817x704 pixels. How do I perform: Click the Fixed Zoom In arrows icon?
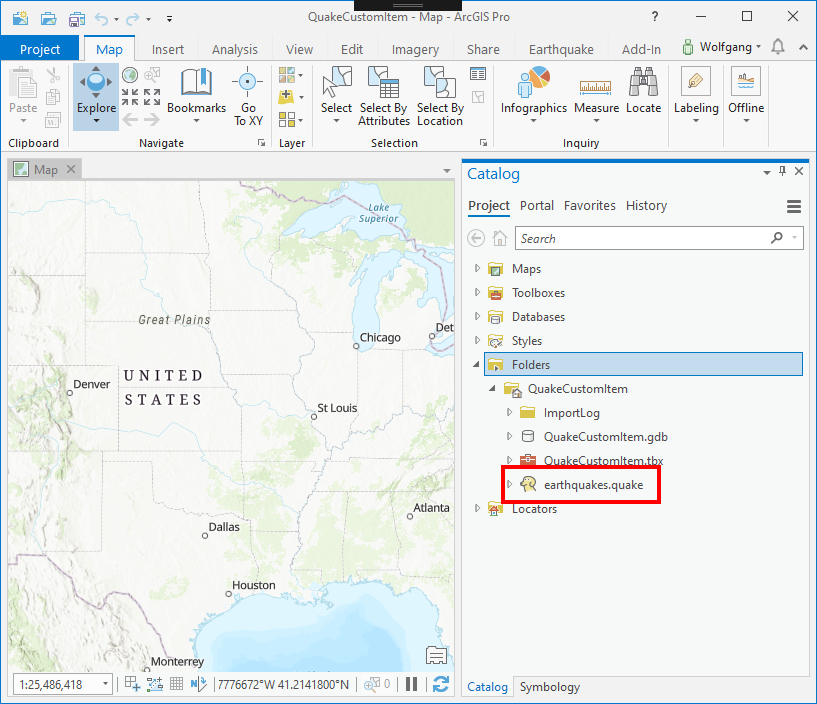tap(130, 97)
